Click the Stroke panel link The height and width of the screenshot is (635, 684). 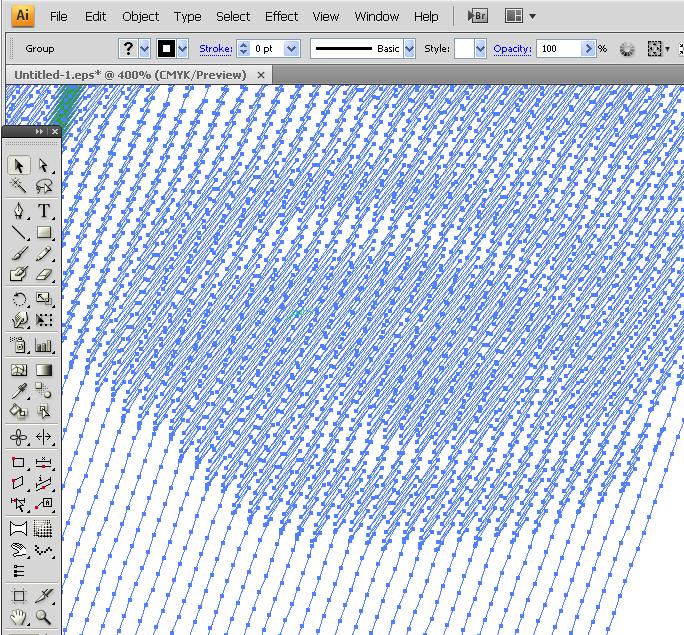(215, 49)
